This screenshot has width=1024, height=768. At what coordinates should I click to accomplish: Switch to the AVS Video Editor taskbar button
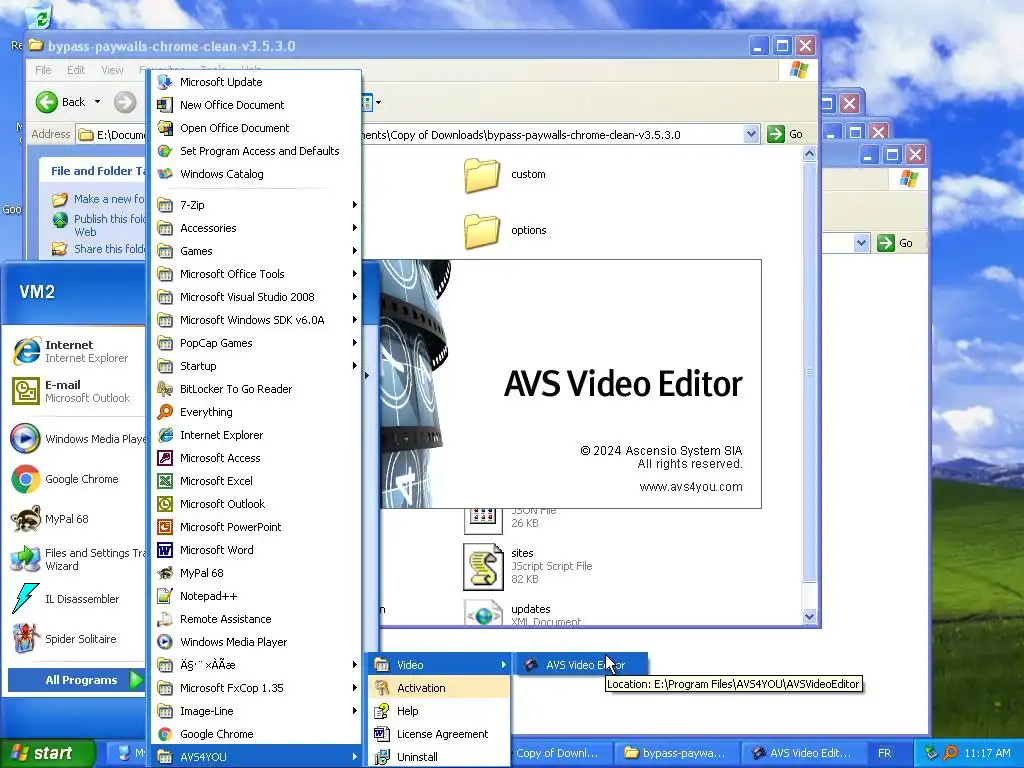(x=802, y=753)
